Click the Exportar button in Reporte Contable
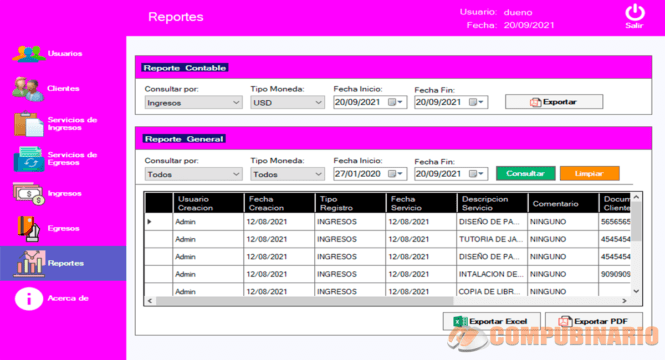Viewport: 665px width, 360px height. coord(554,102)
